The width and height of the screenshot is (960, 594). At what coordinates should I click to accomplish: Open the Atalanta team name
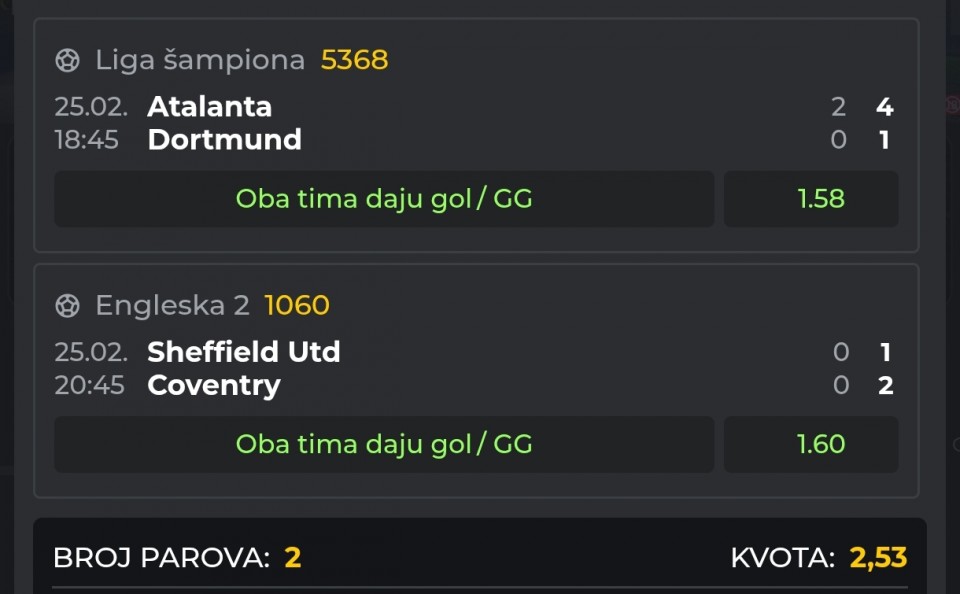click(x=209, y=106)
